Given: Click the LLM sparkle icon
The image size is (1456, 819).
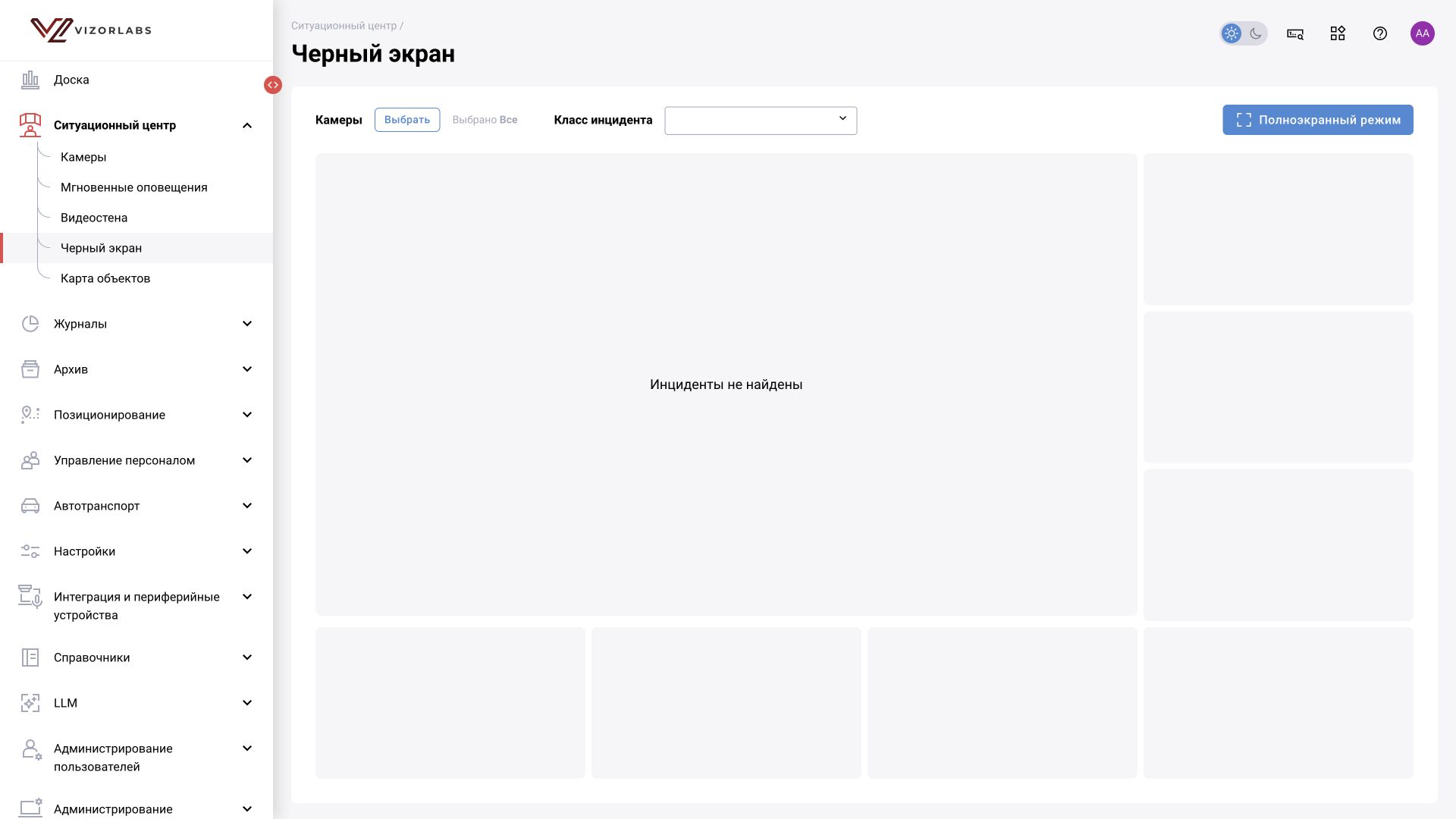Looking at the screenshot, I should coord(30,703).
